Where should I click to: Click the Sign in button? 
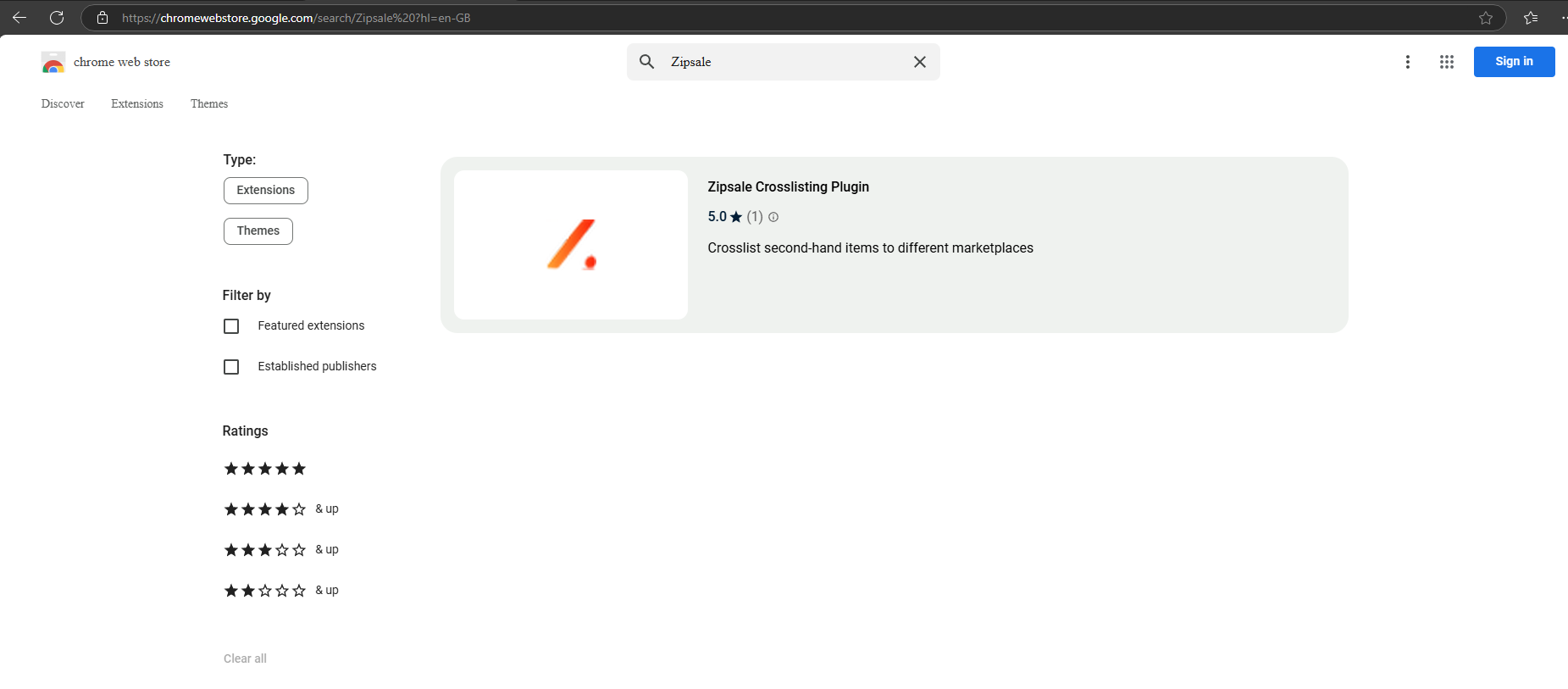click(x=1514, y=62)
